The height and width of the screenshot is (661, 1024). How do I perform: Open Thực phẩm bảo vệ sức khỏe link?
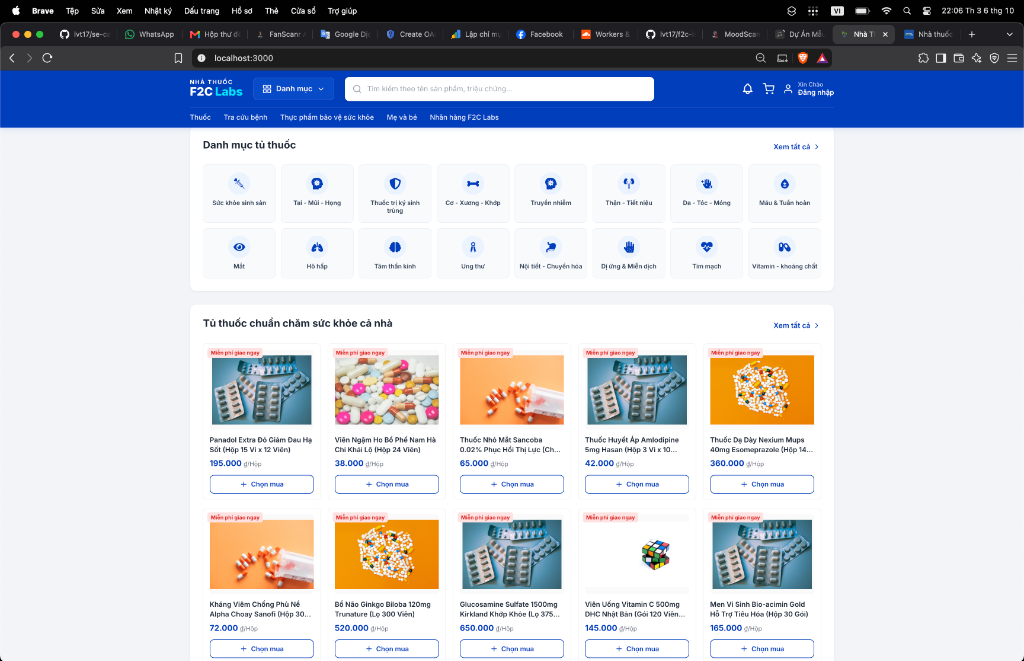[327, 118]
